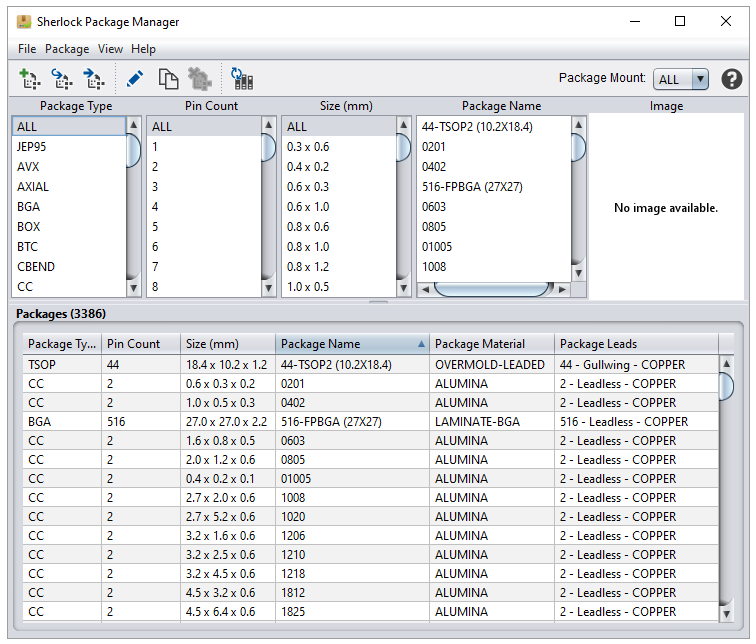756x644 pixels.
Task: Select pin count 4 in filter list
Action: (x=203, y=207)
